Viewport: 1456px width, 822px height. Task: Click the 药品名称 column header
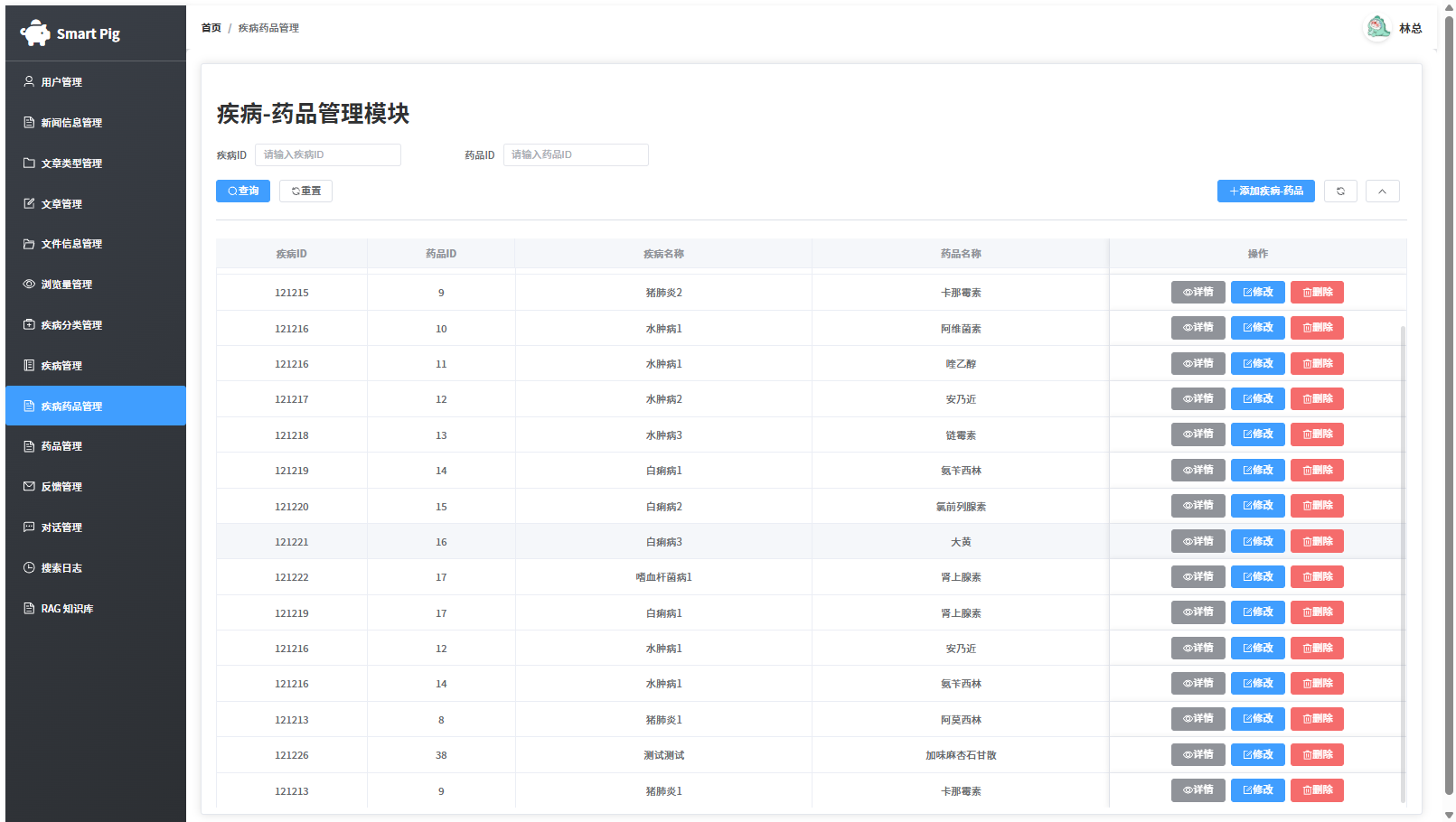(x=961, y=254)
